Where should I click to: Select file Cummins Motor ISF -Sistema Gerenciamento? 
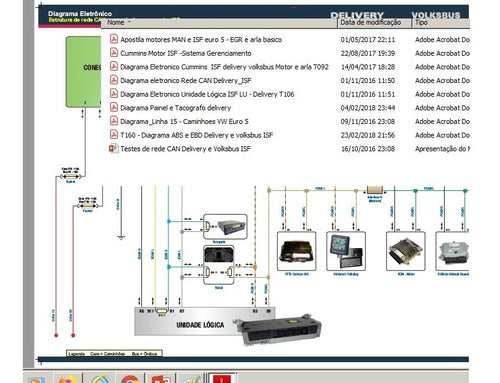186,53
